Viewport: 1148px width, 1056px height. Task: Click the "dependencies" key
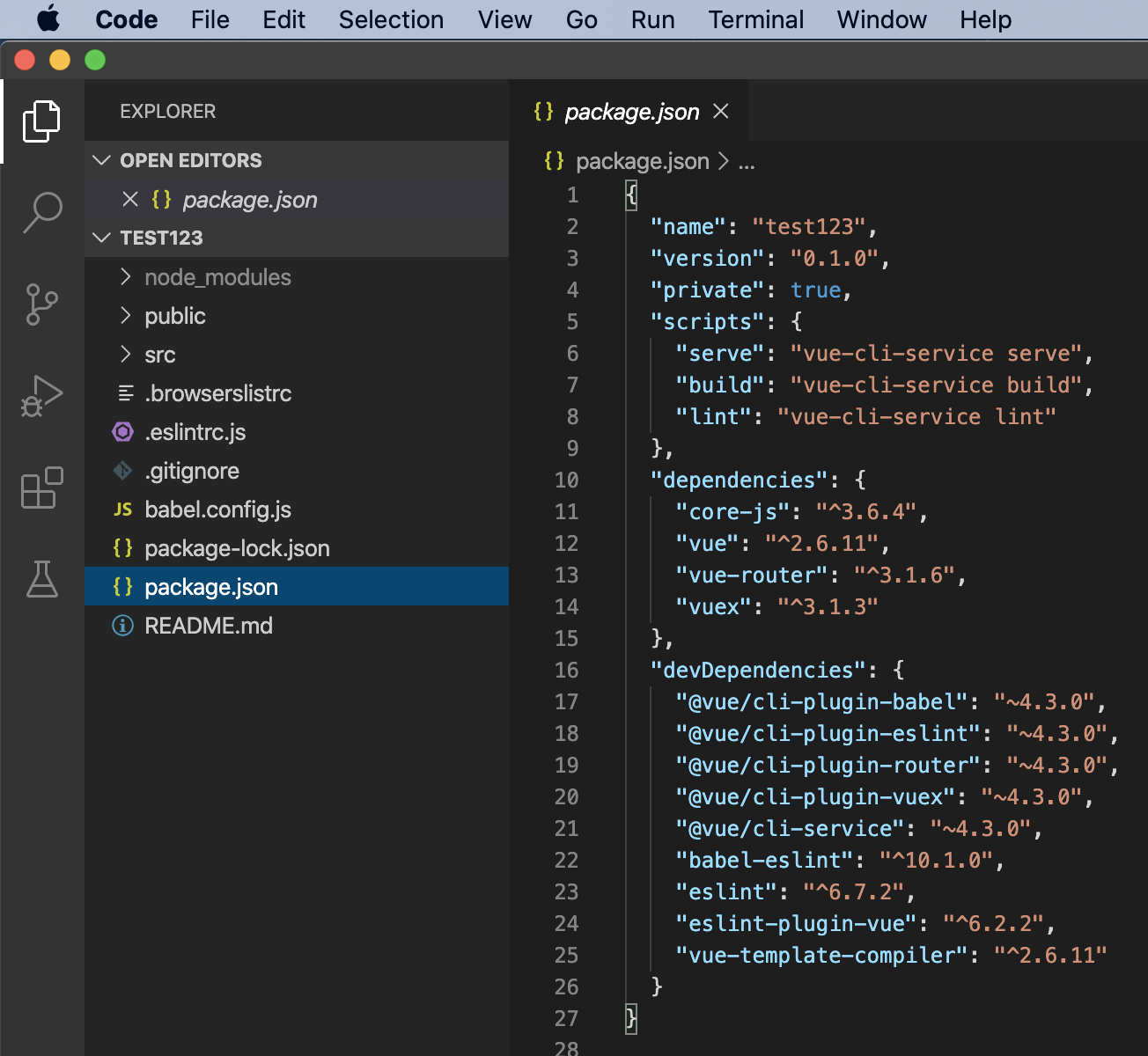(x=740, y=480)
